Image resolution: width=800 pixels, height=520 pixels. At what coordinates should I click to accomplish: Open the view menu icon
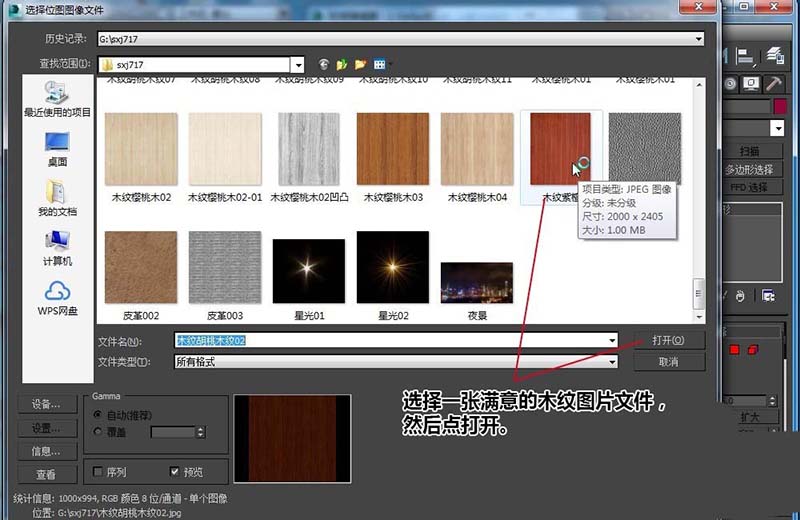click(x=379, y=64)
